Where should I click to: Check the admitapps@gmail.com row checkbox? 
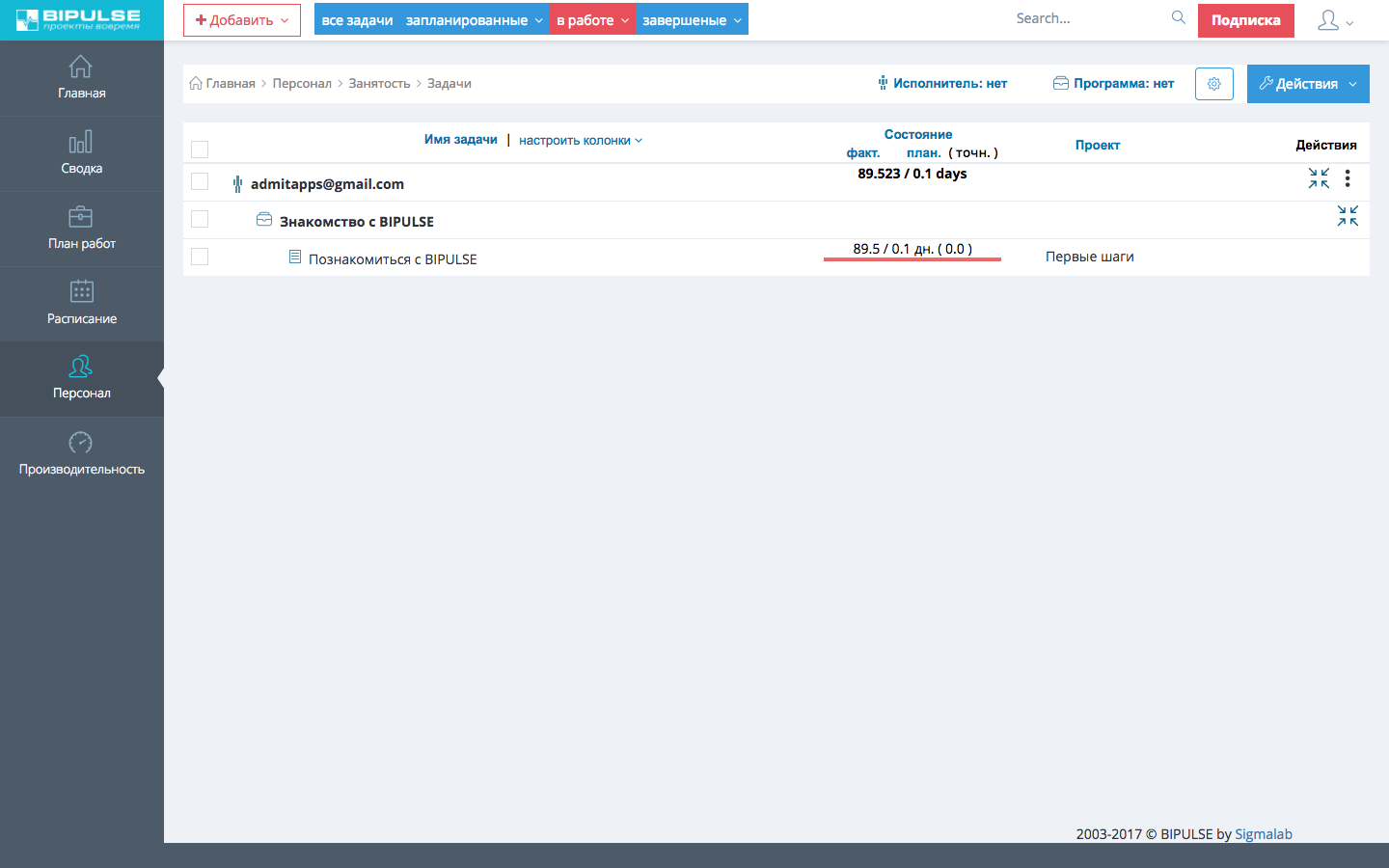point(200,181)
